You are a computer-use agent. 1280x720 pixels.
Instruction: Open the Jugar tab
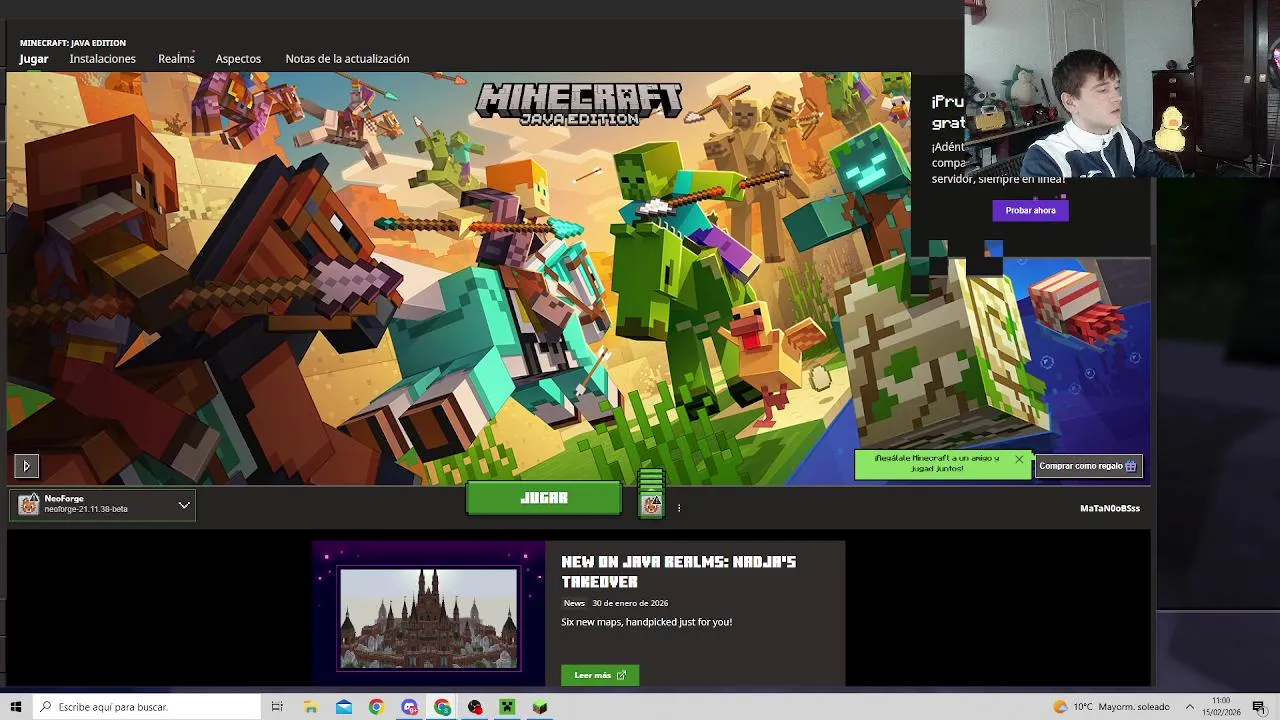pyautogui.click(x=34, y=59)
